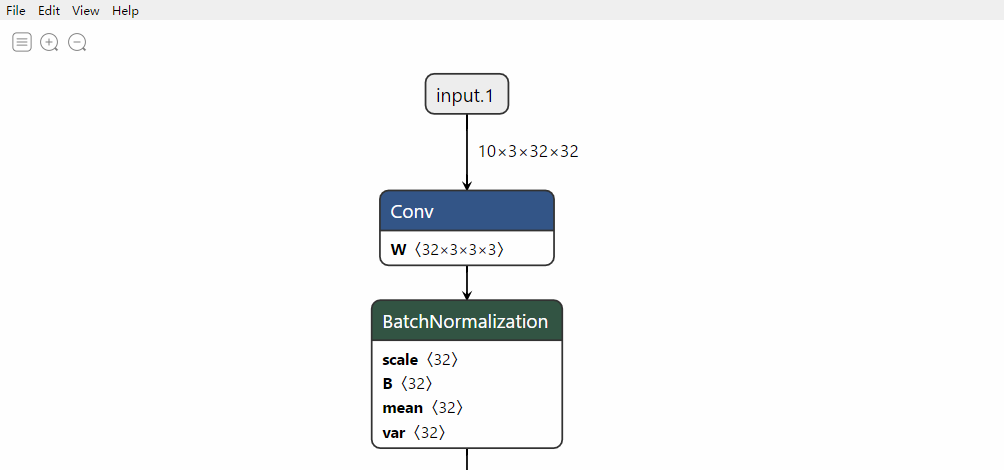Click the scale 〈32〉 parameter row
The image size is (1004, 470).
(x=467, y=359)
